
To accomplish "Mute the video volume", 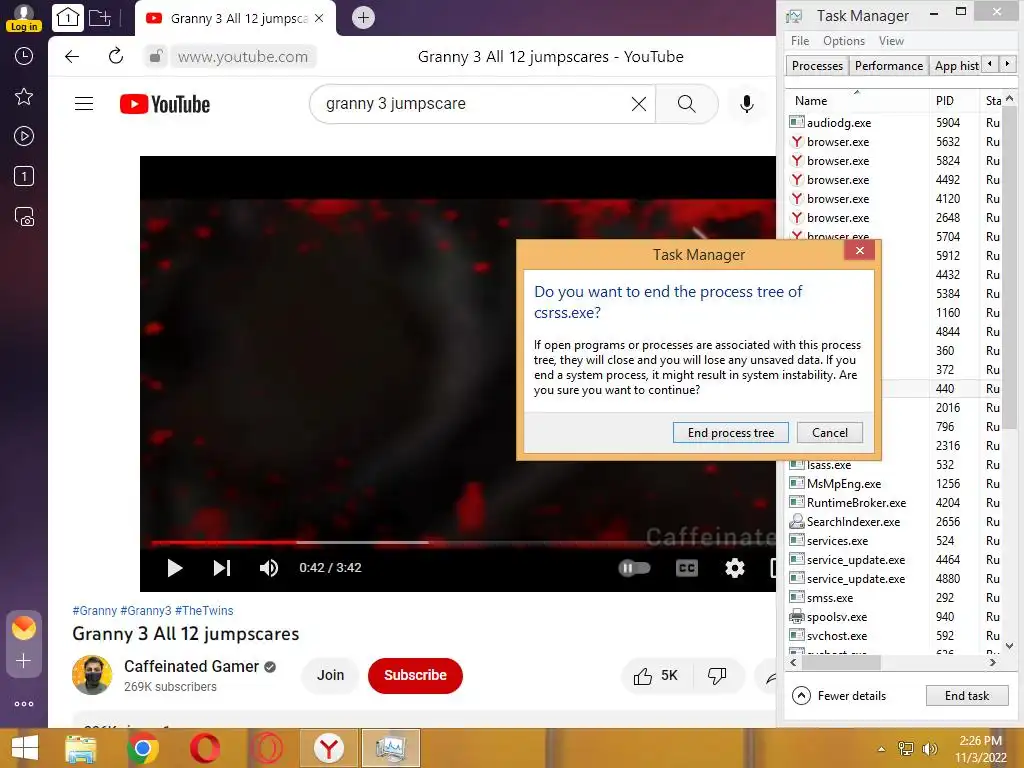I will (268, 568).
